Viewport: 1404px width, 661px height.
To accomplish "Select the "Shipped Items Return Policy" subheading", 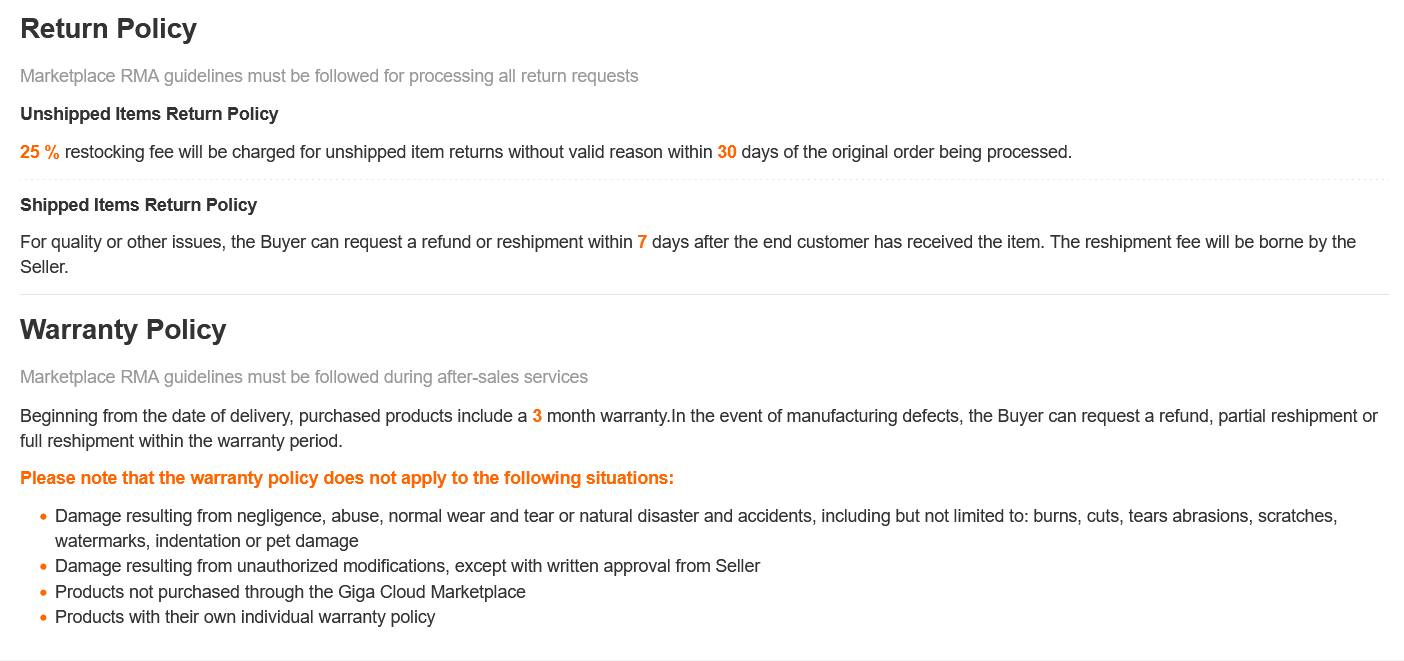I will 138,205.
